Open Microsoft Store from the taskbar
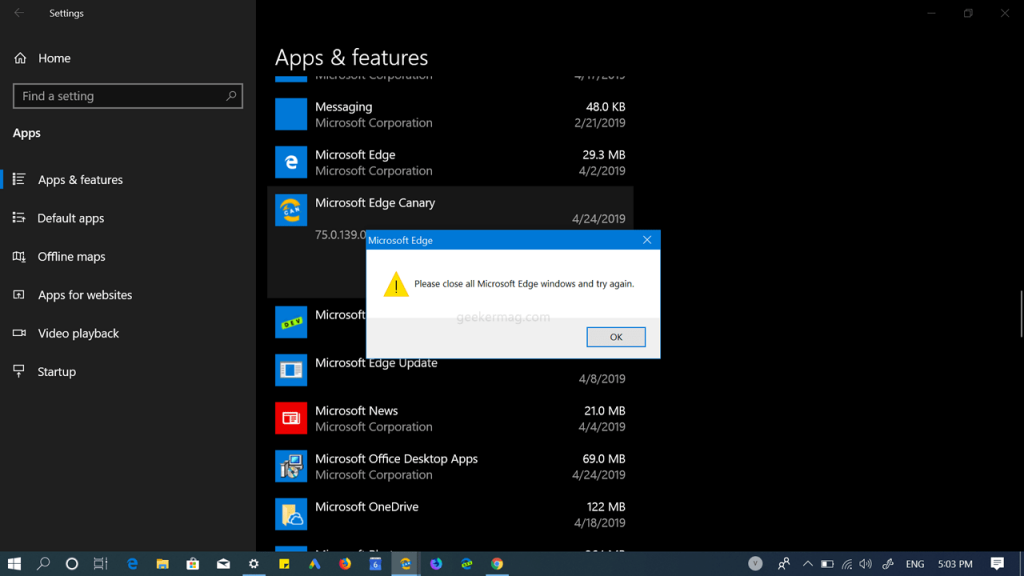 point(193,564)
